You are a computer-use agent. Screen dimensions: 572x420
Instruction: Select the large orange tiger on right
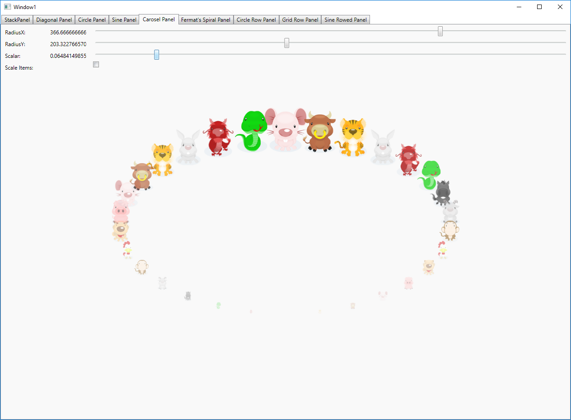[x=352, y=136]
